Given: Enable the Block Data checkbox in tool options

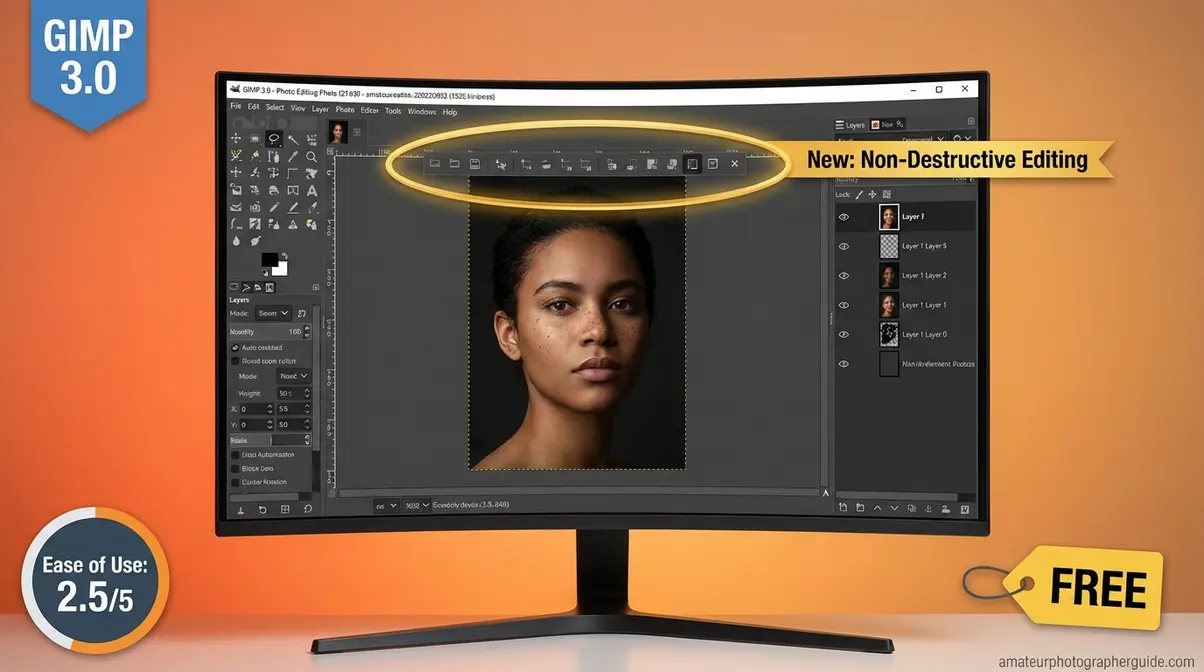Looking at the screenshot, I should (x=235, y=467).
